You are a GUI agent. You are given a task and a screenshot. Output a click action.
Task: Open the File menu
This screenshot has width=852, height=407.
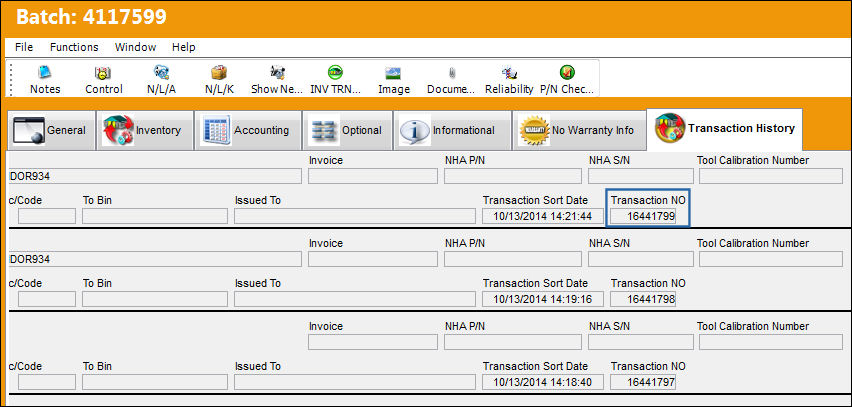[x=24, y=47]
